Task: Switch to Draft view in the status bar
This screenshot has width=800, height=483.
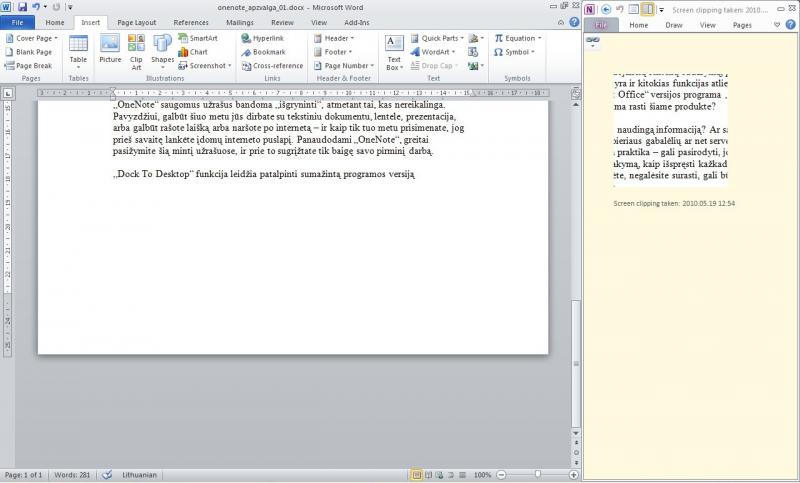Action: [462, 475]
